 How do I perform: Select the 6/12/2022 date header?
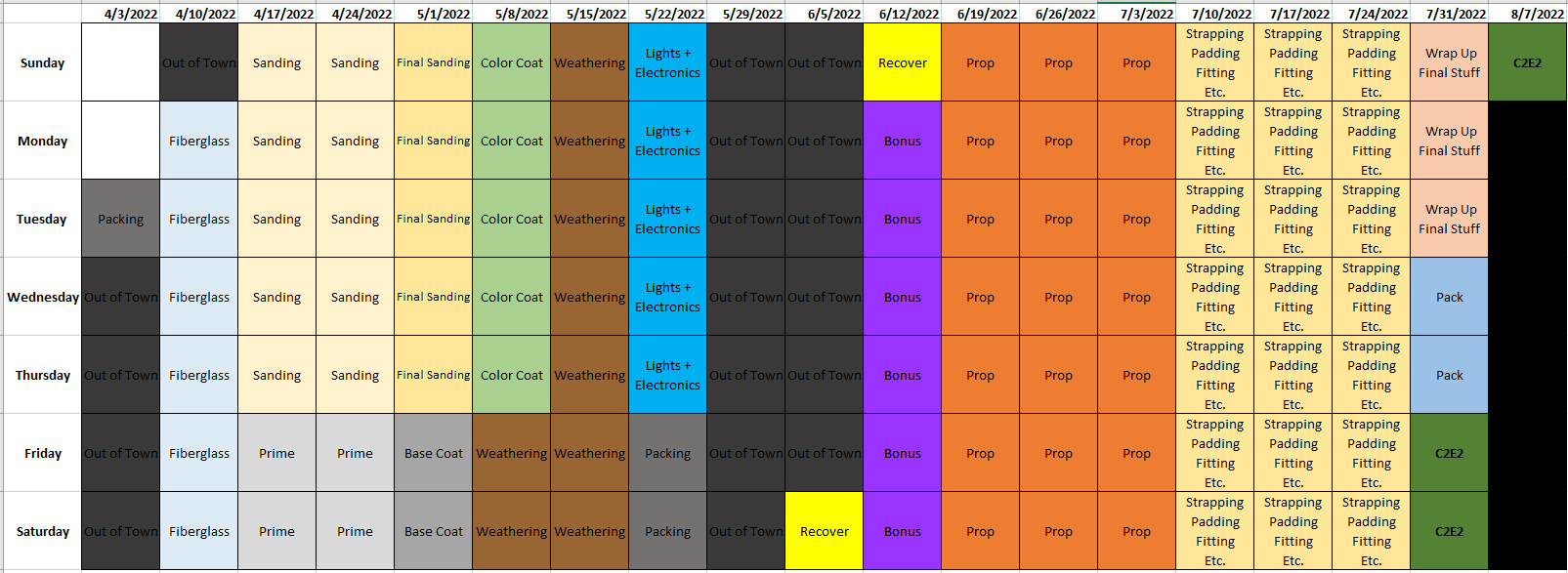coord(902,14)
